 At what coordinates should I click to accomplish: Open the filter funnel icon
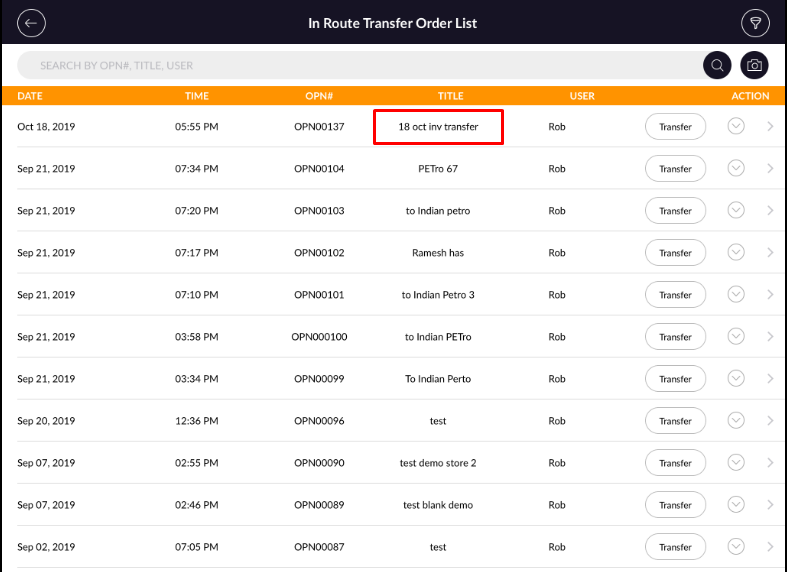[x=753, y=23]
